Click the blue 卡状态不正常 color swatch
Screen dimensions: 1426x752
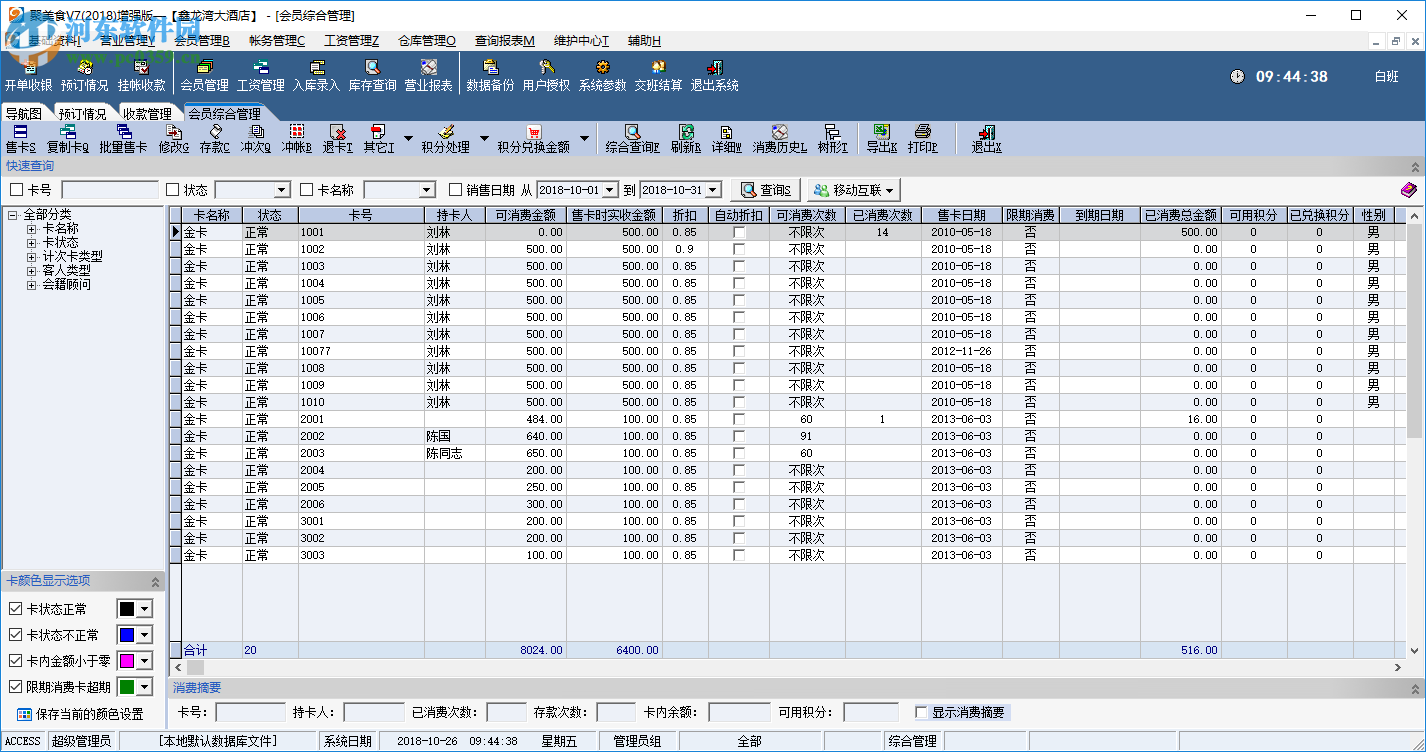point(127,635)
